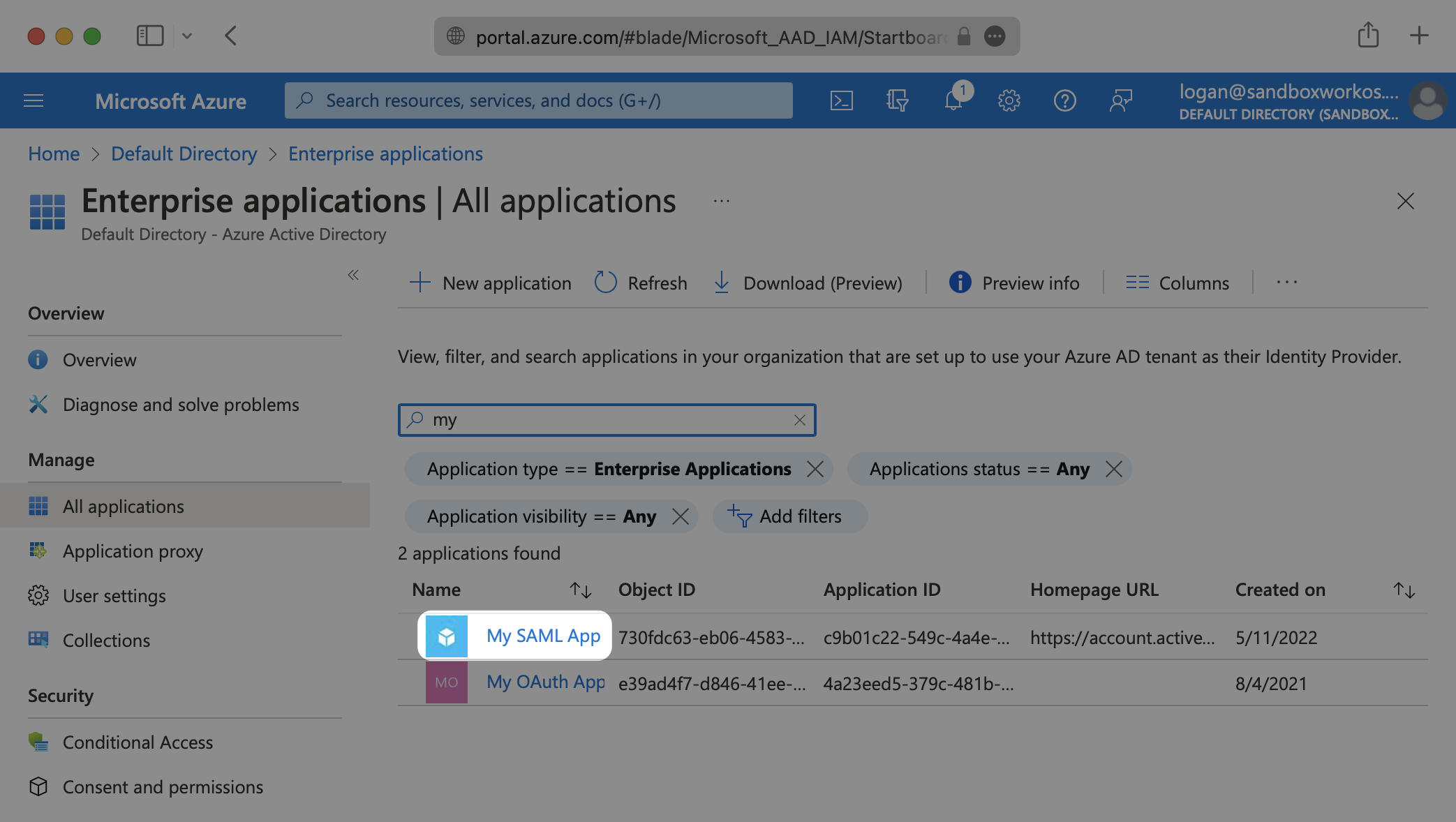Click the notifications bell icon
Screen dimensions: 1456x822
pos(953,100)
